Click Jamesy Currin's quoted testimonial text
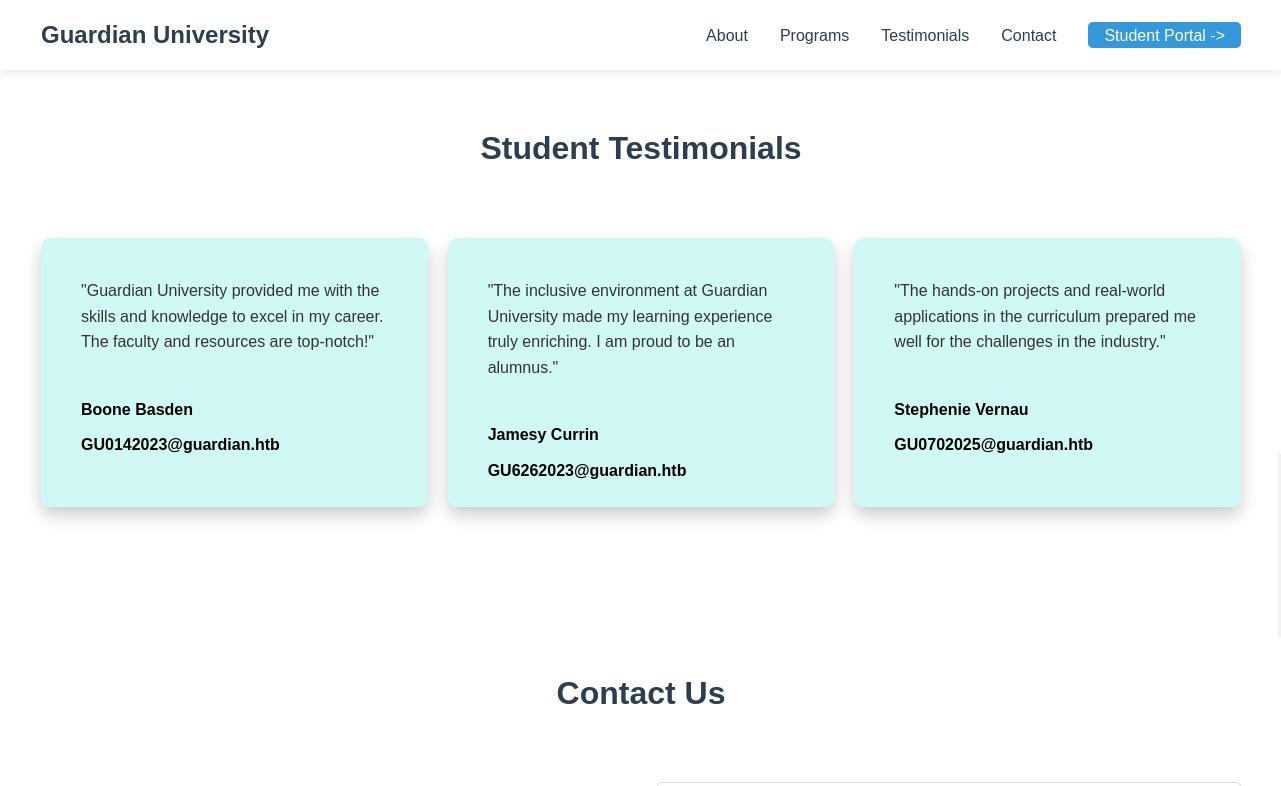The image size is (1281, 786). (x=630, y=328)
